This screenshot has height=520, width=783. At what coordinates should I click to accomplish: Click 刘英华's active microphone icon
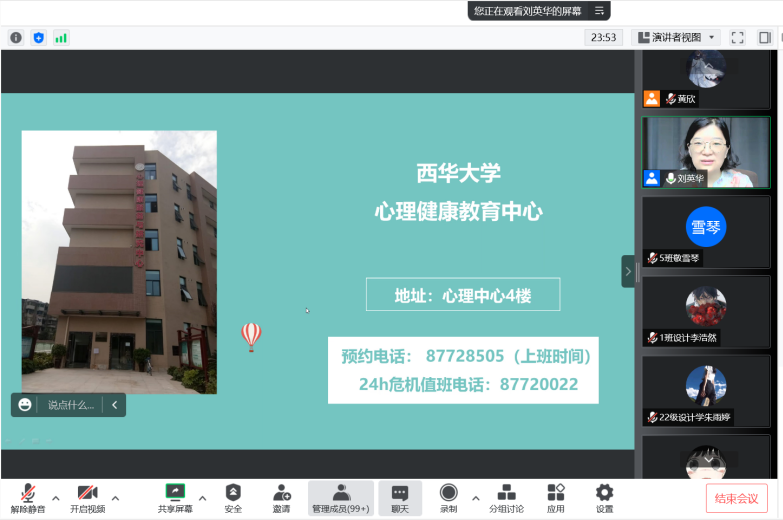671,178
